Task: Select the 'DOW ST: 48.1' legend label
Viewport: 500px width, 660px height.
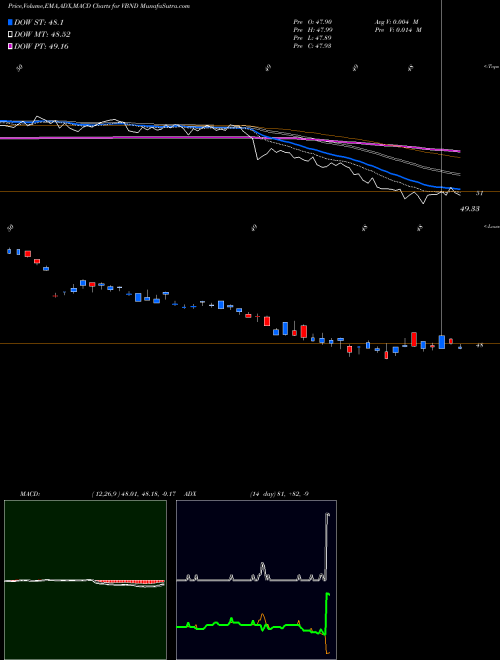Action: (39, 23)
